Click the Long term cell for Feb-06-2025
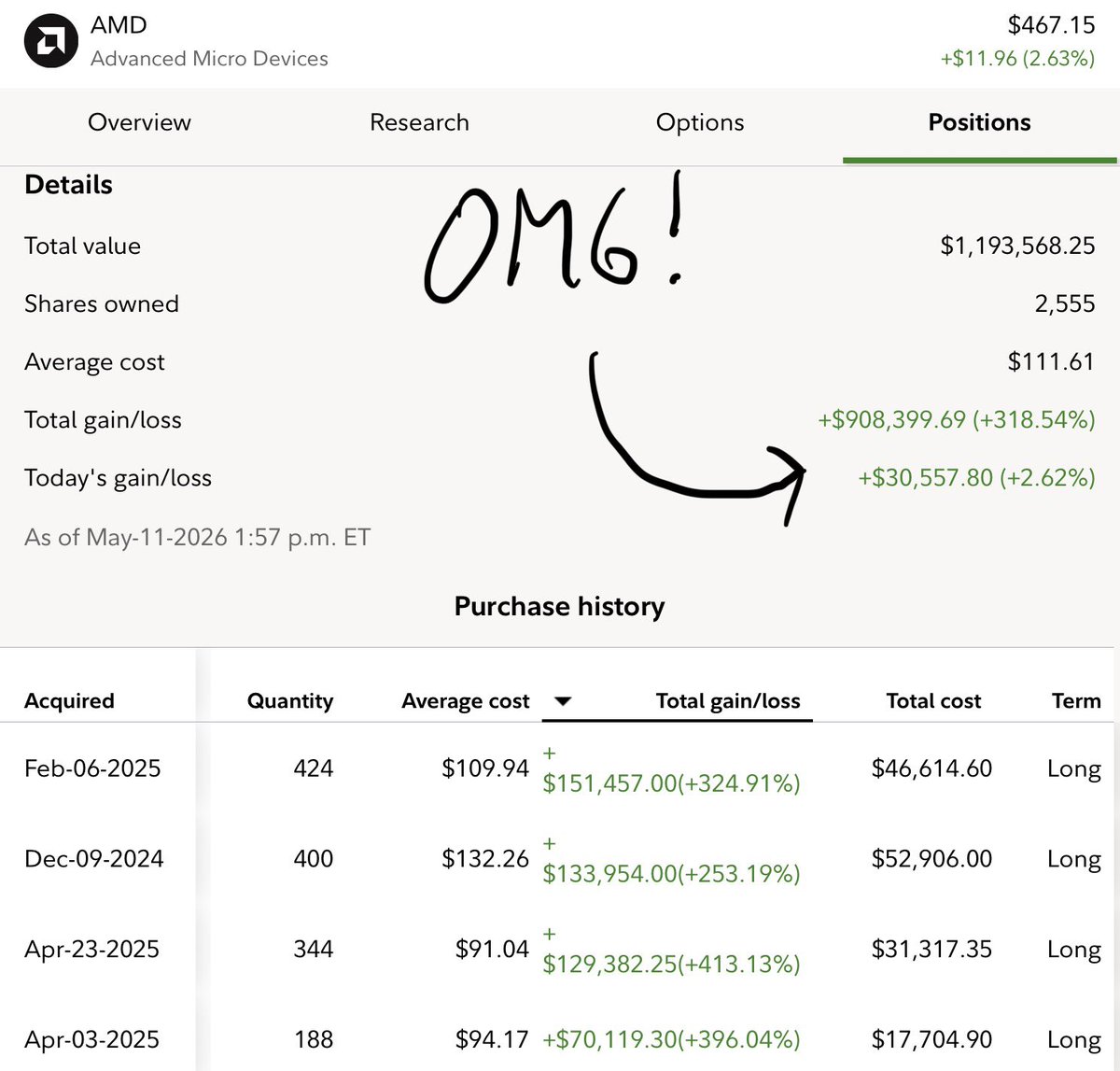Image resolution: width=1120 pixels, height=1071 pixels. pyautogui.click(x=1074, y=769)
